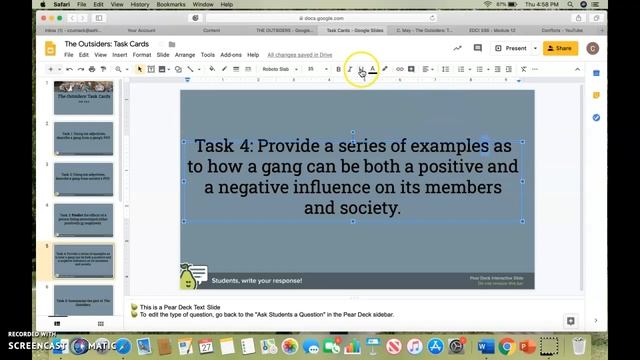Move presentation with the folder icon
The height and width of the screenshot is (360, 640).
(172, 44)
